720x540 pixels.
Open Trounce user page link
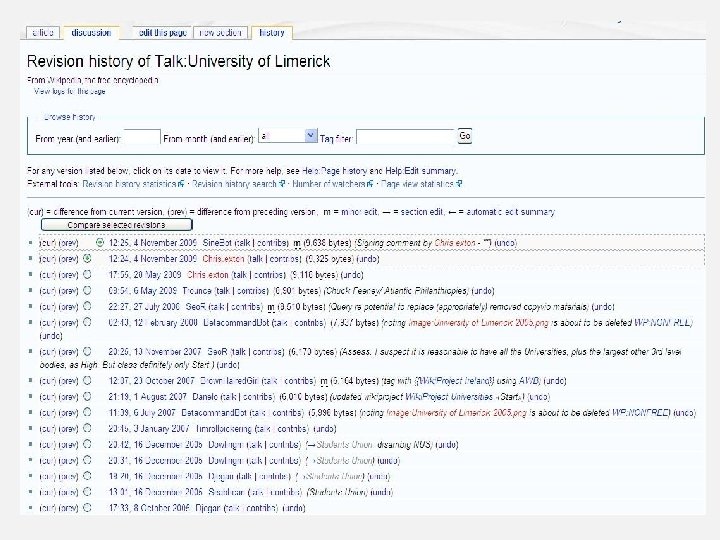click(198, 291)
